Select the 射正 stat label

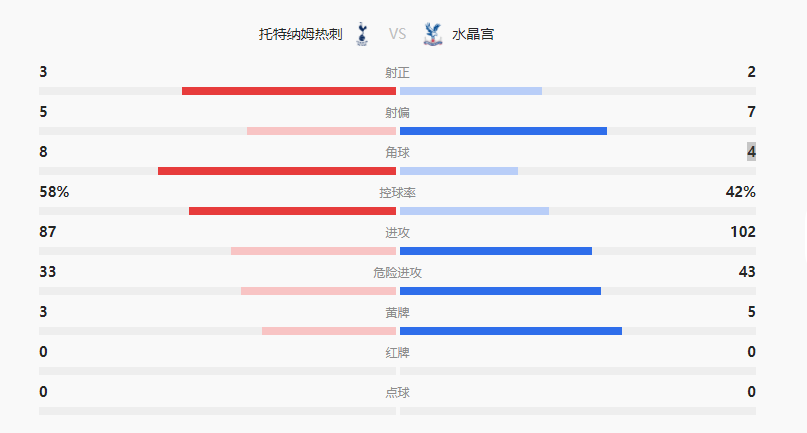point(397,73)
